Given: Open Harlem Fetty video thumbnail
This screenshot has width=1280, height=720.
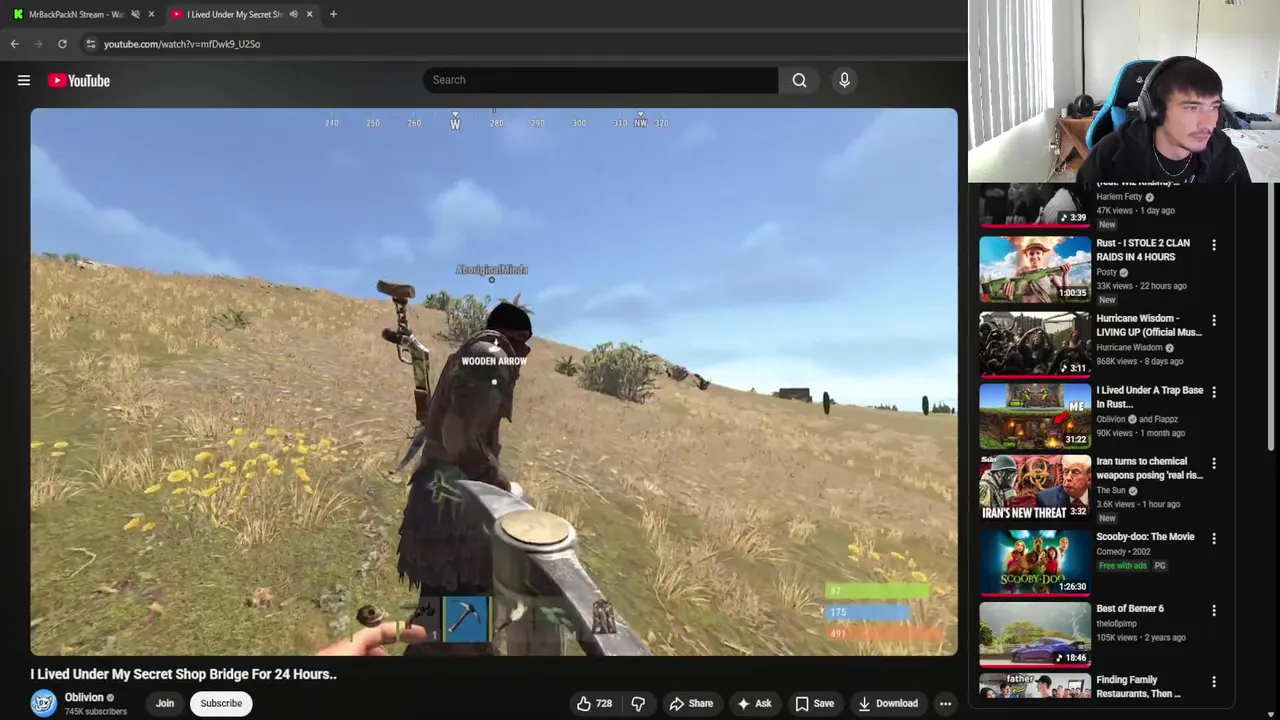Looking at the screenshot, I should click(x=1035, y=205).
